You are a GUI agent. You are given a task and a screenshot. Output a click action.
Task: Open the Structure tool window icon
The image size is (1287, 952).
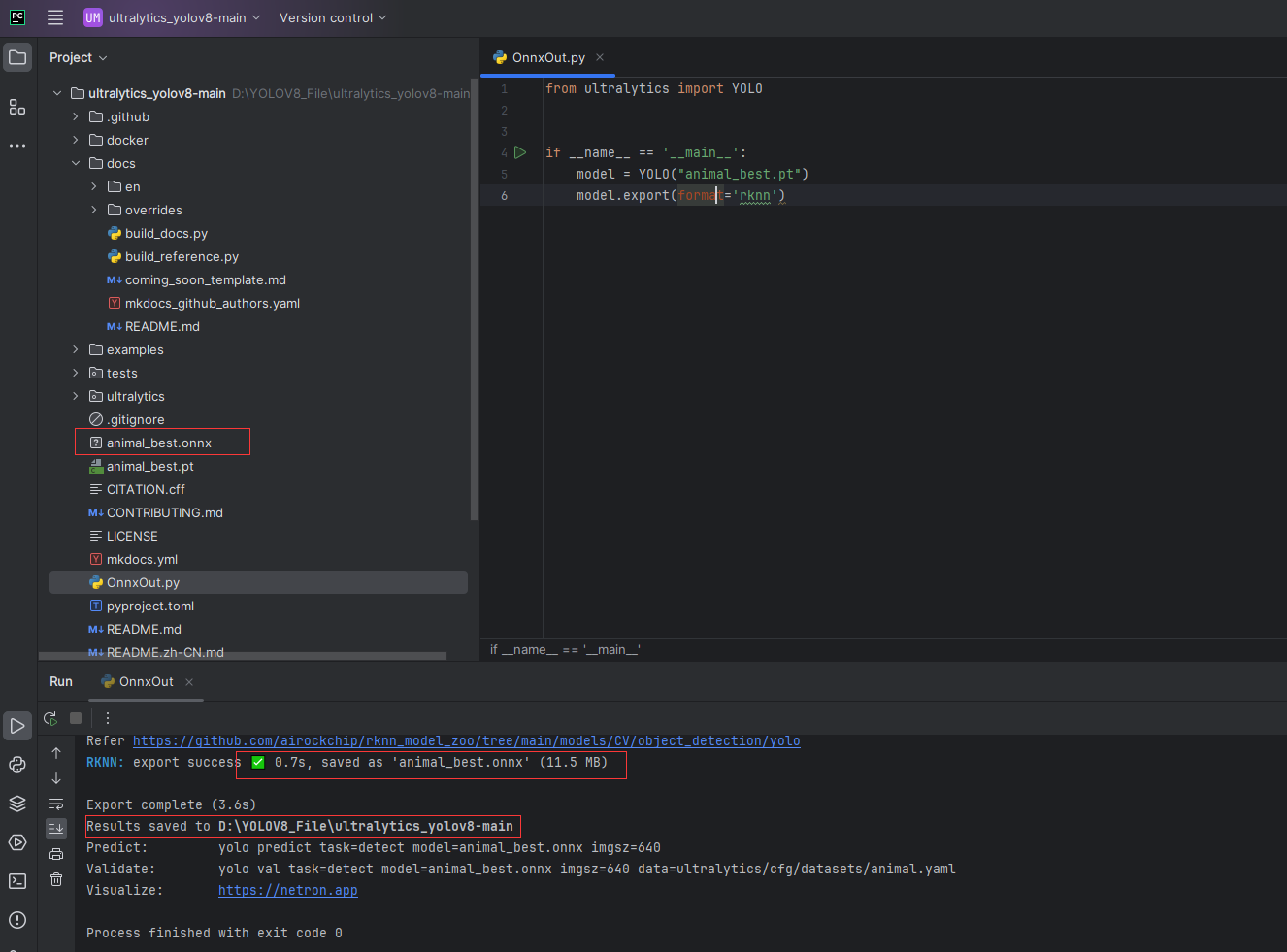[x=17, y=107]
